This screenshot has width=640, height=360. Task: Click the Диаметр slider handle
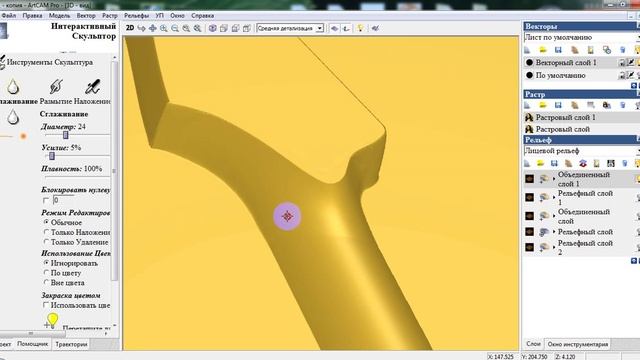(65, 135)
